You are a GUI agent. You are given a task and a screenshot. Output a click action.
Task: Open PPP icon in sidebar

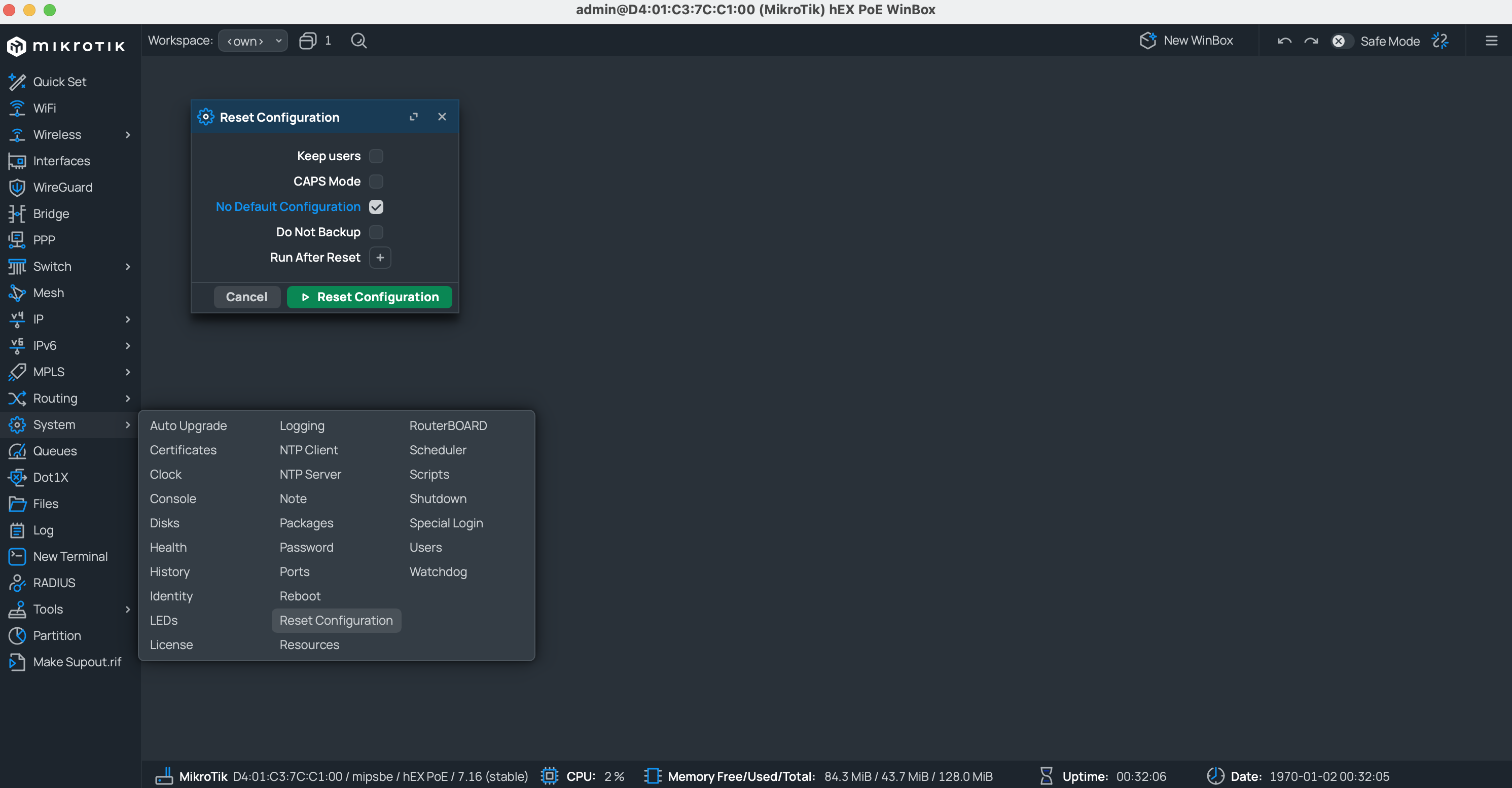click(17, 240)
